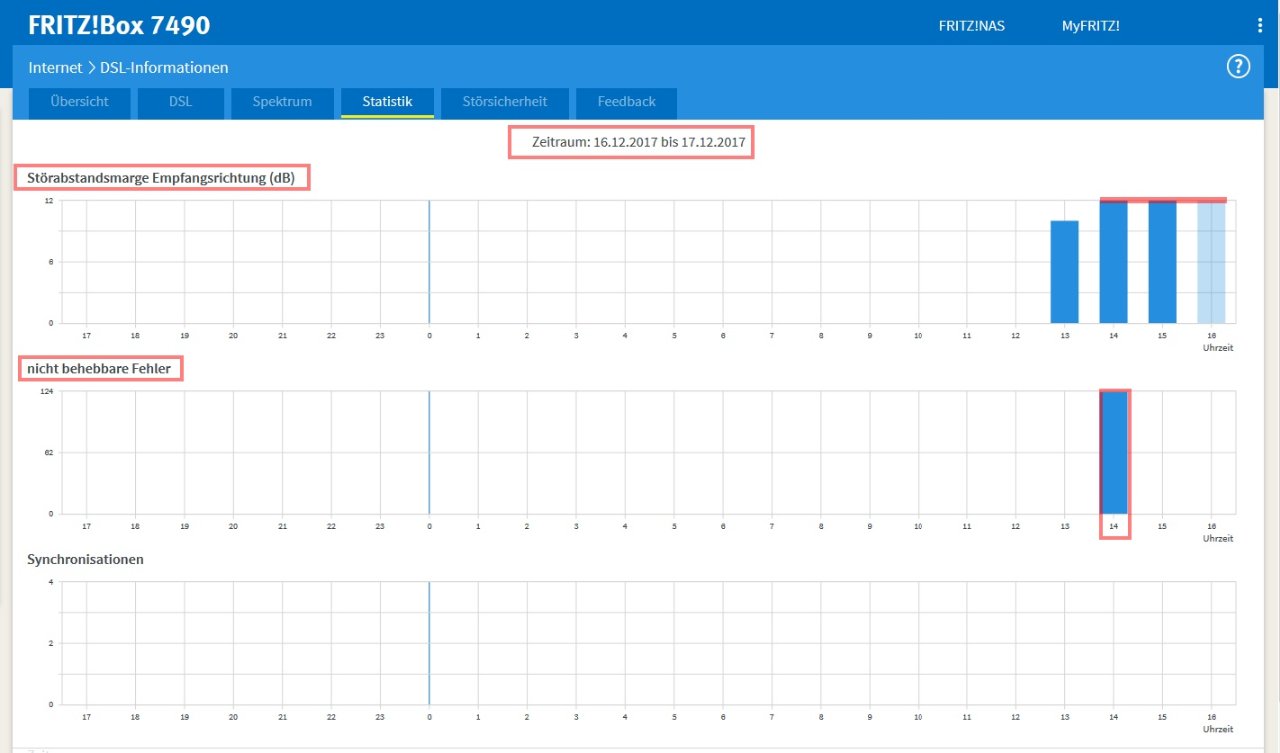Click Internet in the breadcrumb path
The width and height of the screenshot is (1280, 753).
[55, 68]
